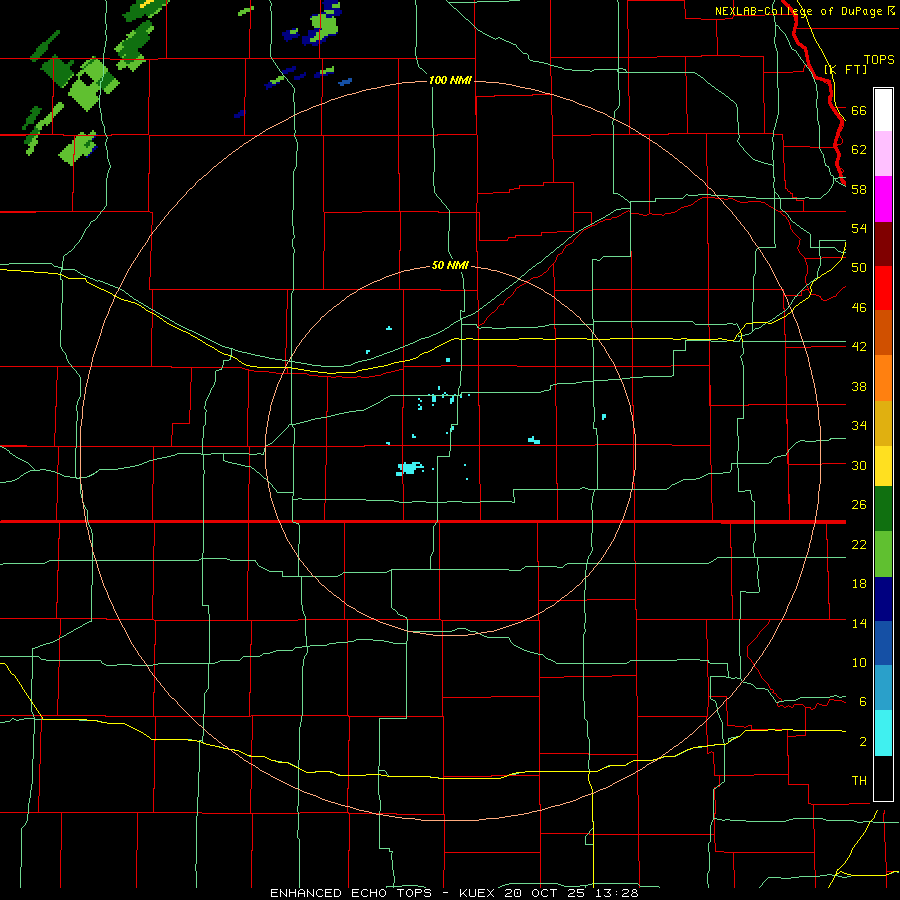
Task: Click the black TH legend swatch
Action: click(883, 778)
